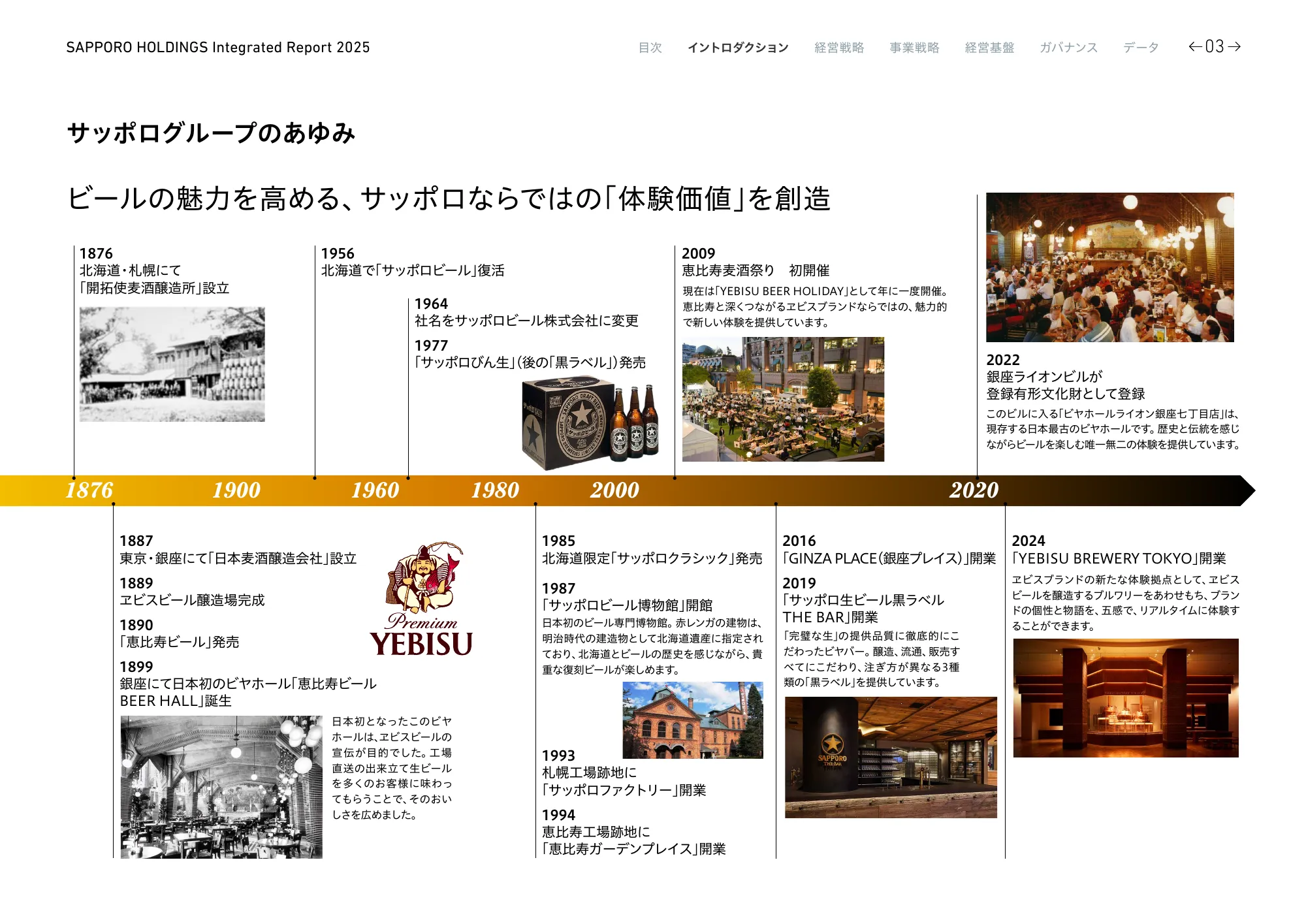Click the 1987 サッポロビール博物館 開館 entry
1306x924 pixels.
[x=628, y=597]
